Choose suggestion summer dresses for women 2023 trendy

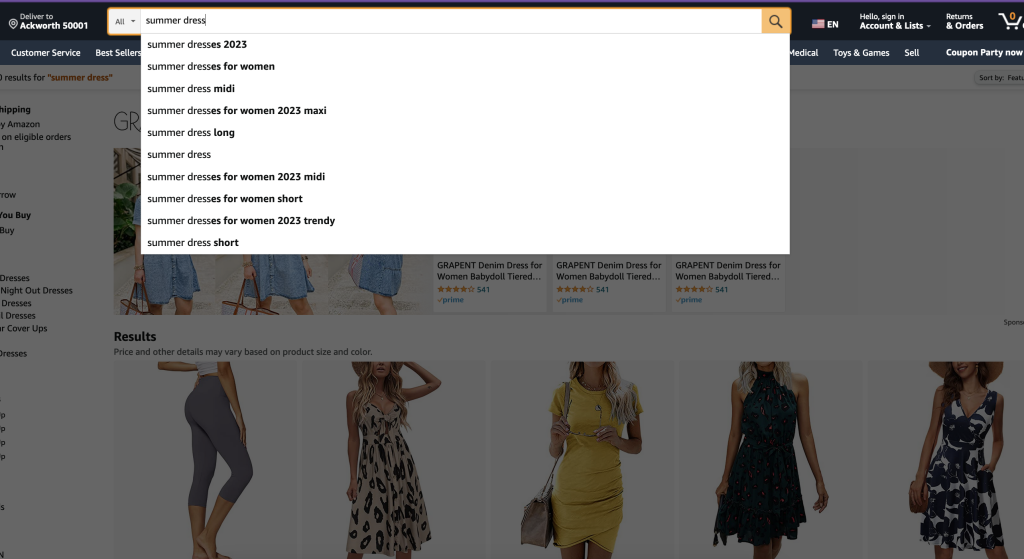tap(465, 221)
